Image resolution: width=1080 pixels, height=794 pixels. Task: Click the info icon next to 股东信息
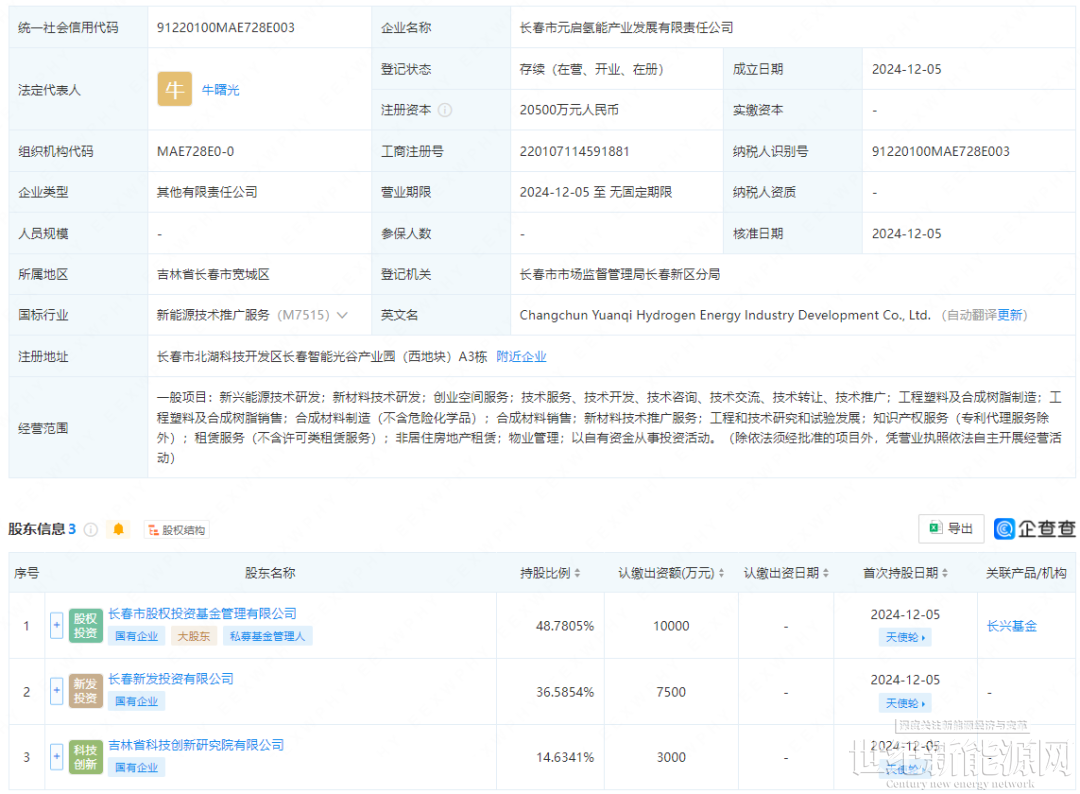91,530
